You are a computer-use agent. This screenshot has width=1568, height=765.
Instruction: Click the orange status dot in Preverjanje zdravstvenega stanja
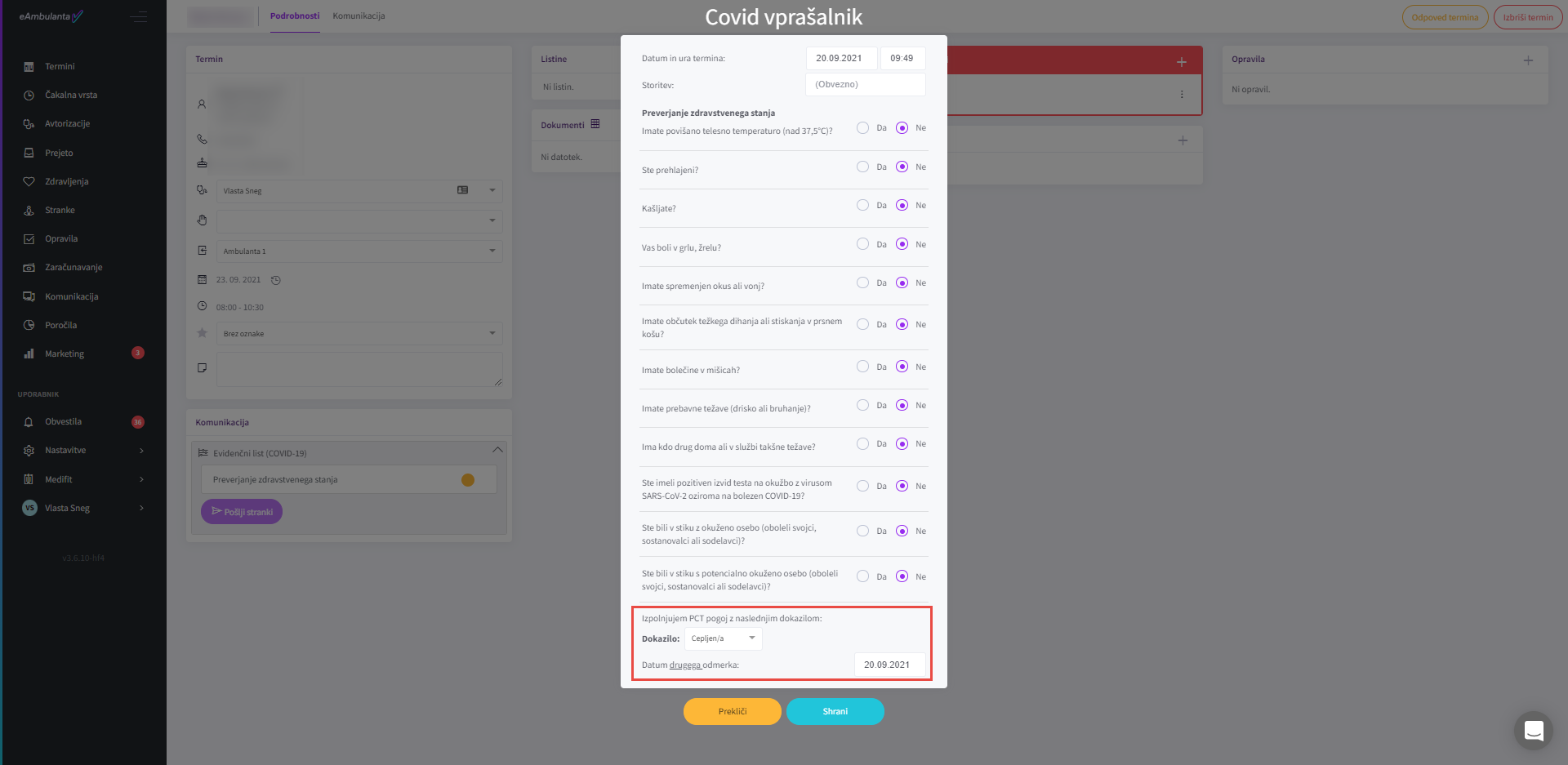(468, 480)
